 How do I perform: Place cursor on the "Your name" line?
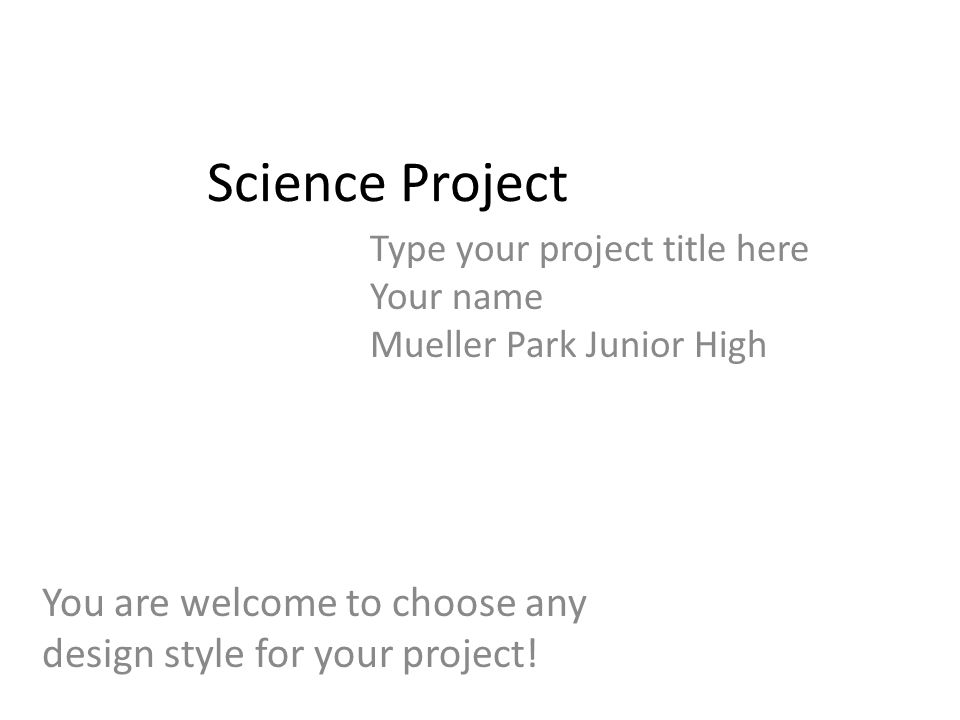tap(456, 298)
